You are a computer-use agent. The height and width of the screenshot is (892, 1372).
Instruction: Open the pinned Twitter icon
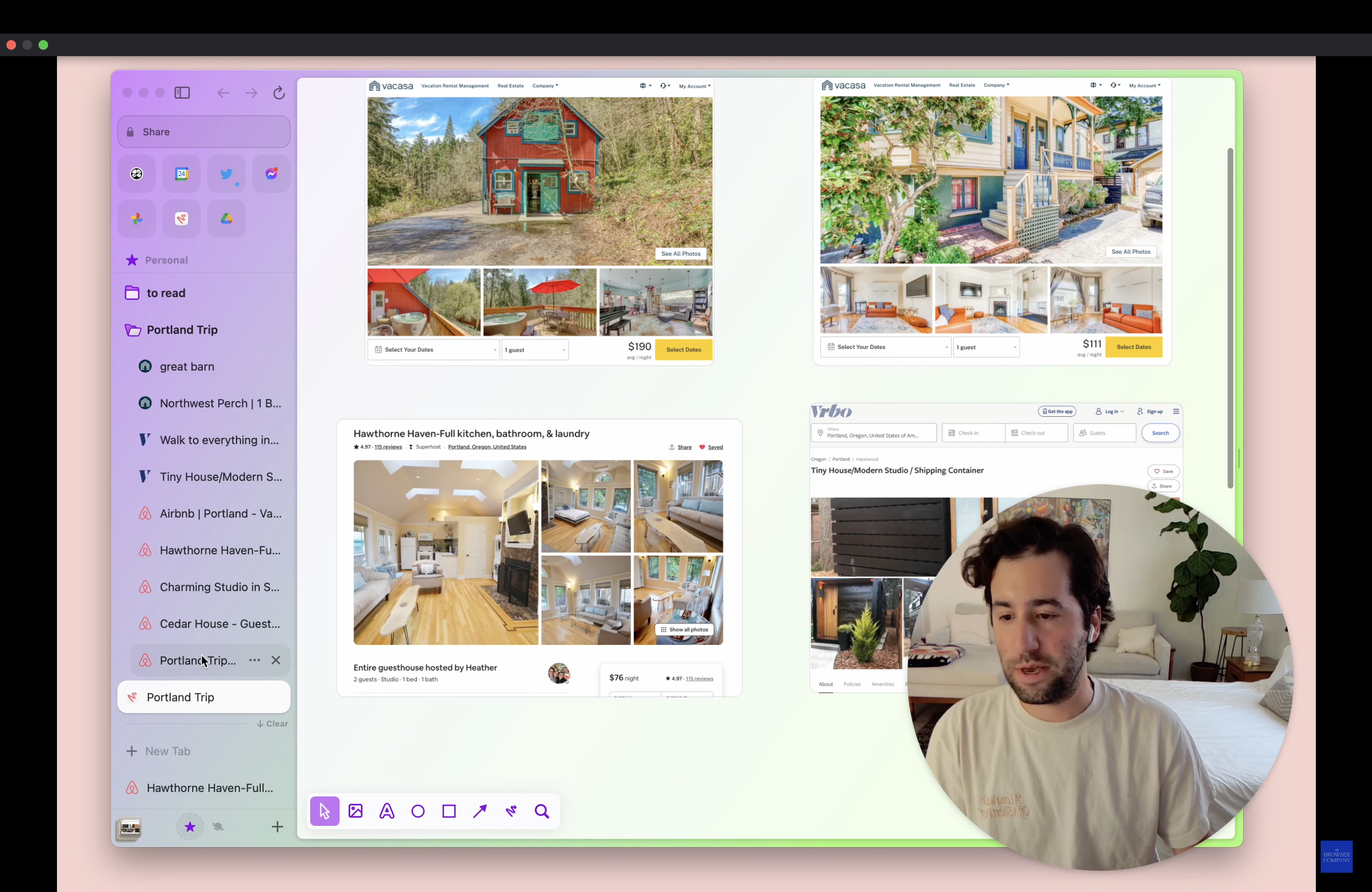pyautogui.click(x=227, y=173)
